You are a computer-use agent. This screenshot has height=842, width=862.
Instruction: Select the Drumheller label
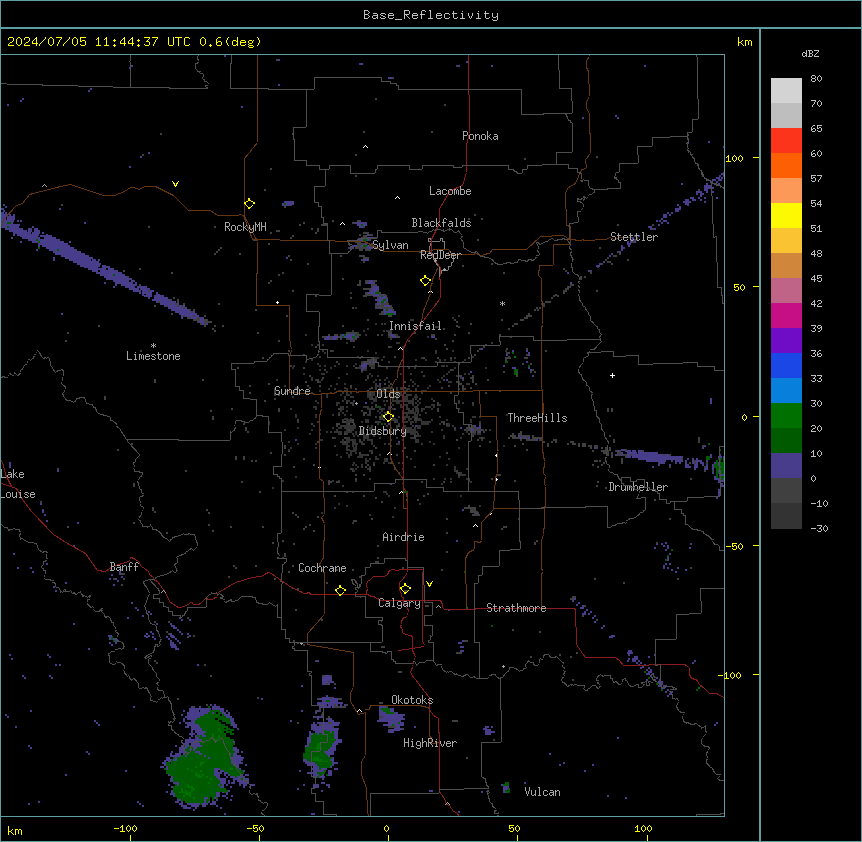[638, 487]
